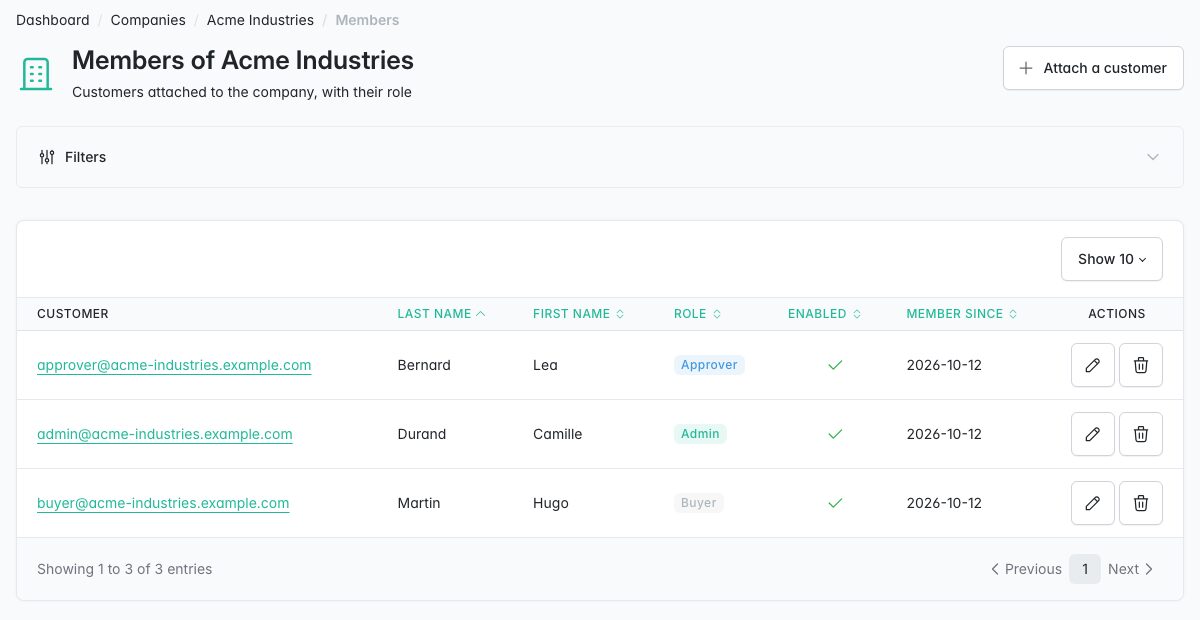The width and height of the screenshot is (1200, 620).
Task: Go to Dashboard breadcrumb
Action: [x=53, y=20]
